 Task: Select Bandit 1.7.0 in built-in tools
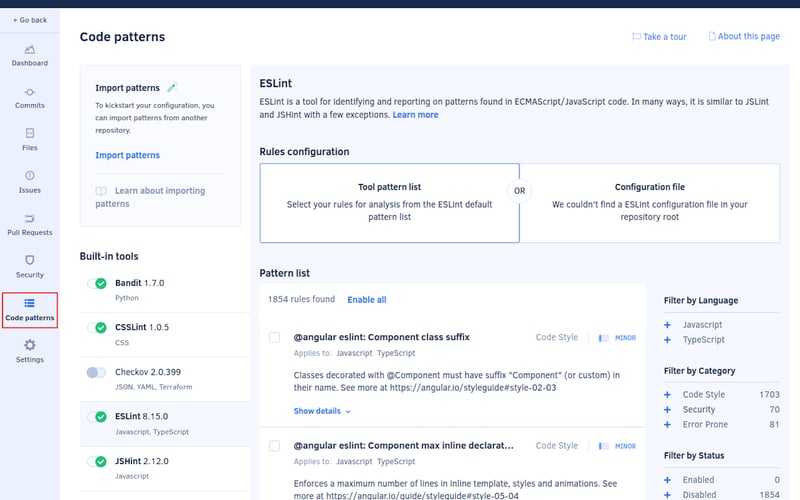point(165,290)
